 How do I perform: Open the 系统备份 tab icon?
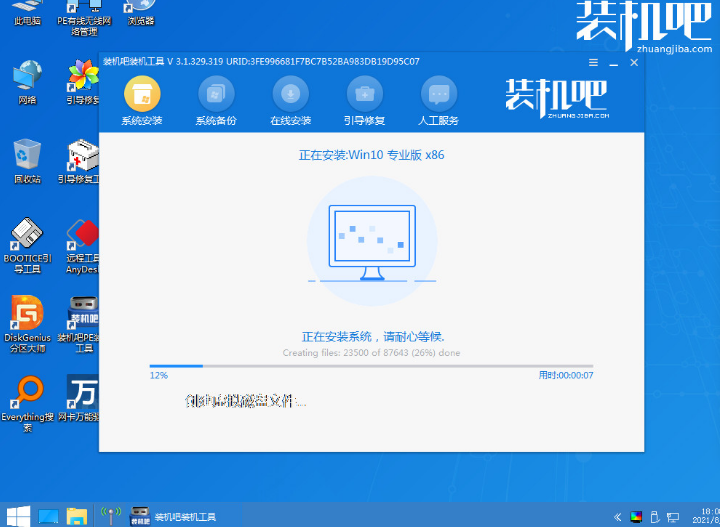pos(216,94)
